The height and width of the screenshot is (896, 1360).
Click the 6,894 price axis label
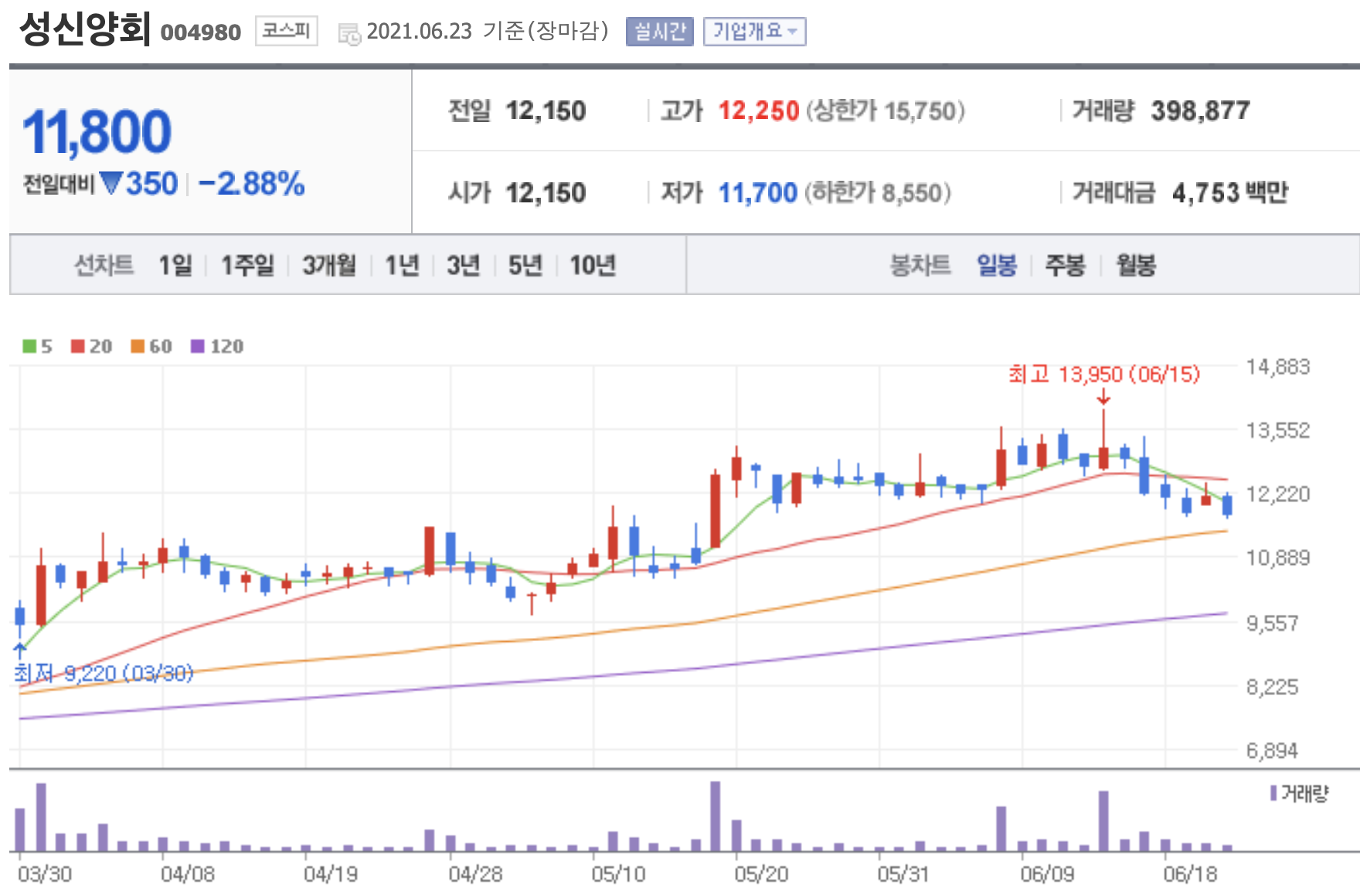[x=1272, y=751]
